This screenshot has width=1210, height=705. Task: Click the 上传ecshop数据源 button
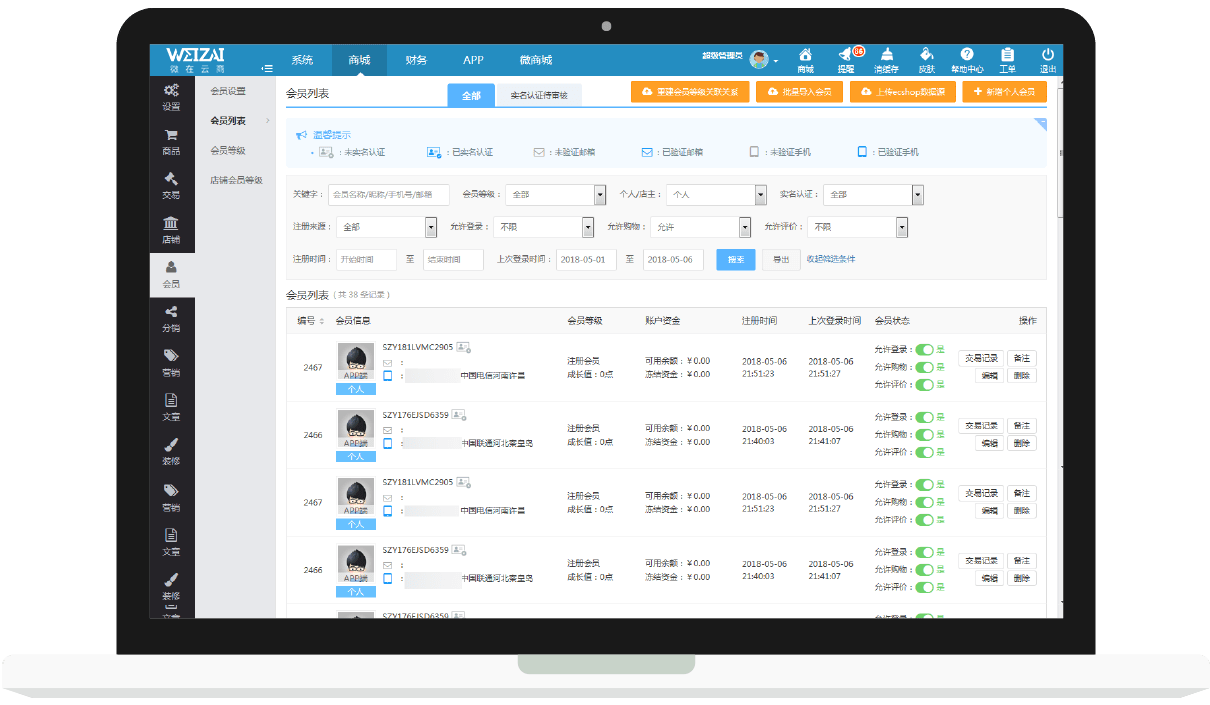click(x=903, y=91)
